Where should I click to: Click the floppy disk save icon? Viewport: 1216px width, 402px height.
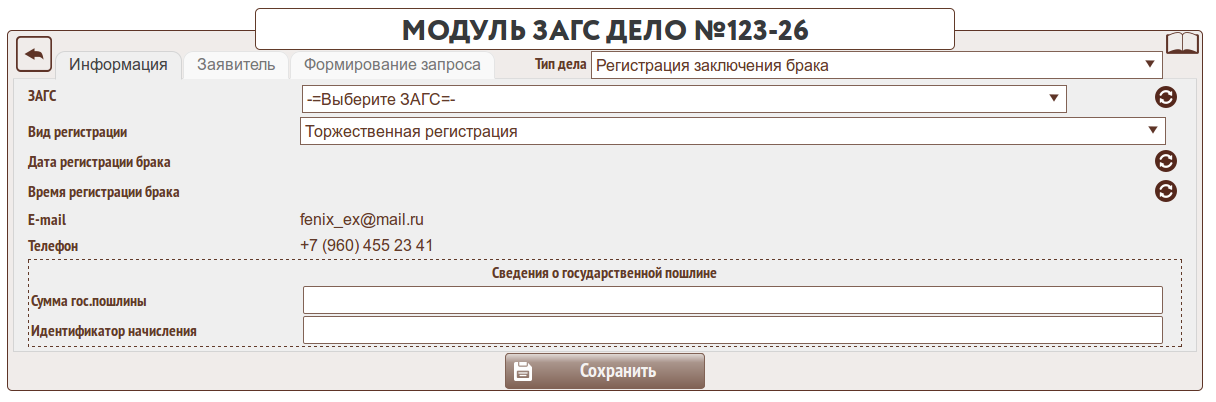pyautogui.click(x=522, y=372)
